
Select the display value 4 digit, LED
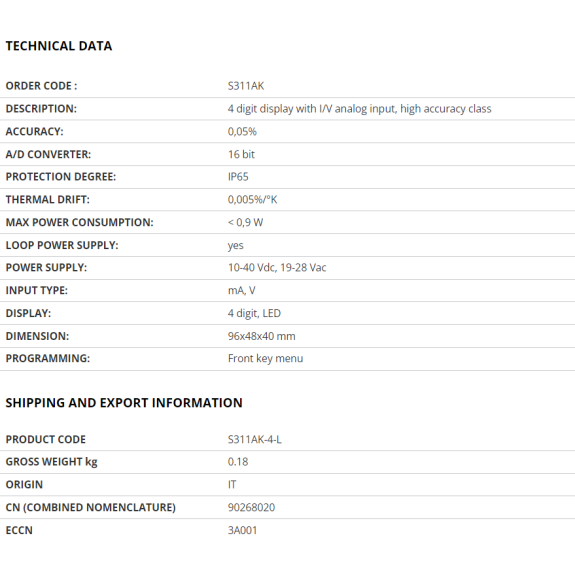point(254,314)
